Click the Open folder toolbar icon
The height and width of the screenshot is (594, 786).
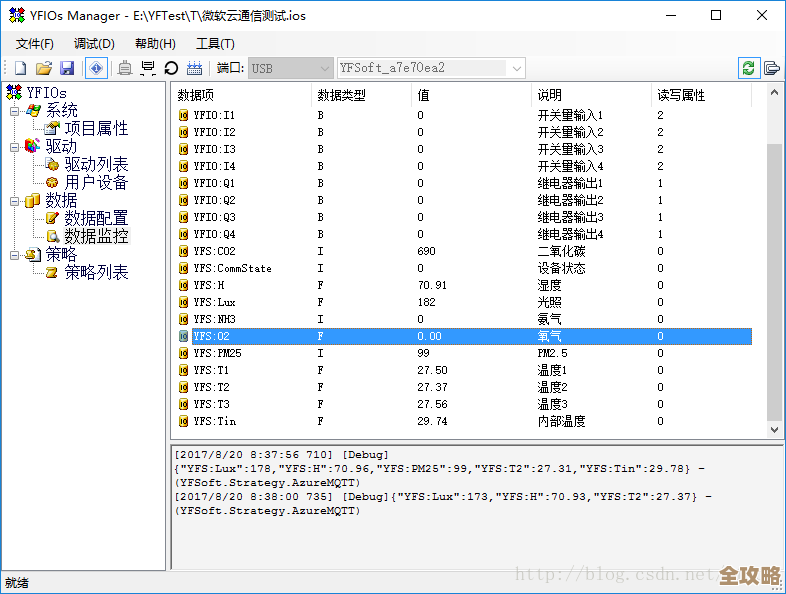[44, 68]
